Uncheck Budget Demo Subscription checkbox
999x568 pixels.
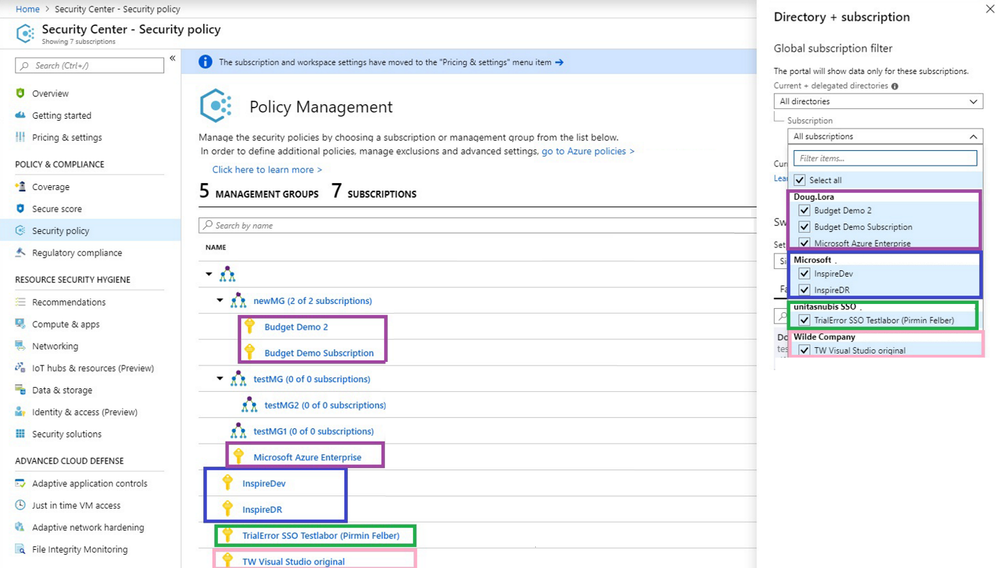click(804, 227)
